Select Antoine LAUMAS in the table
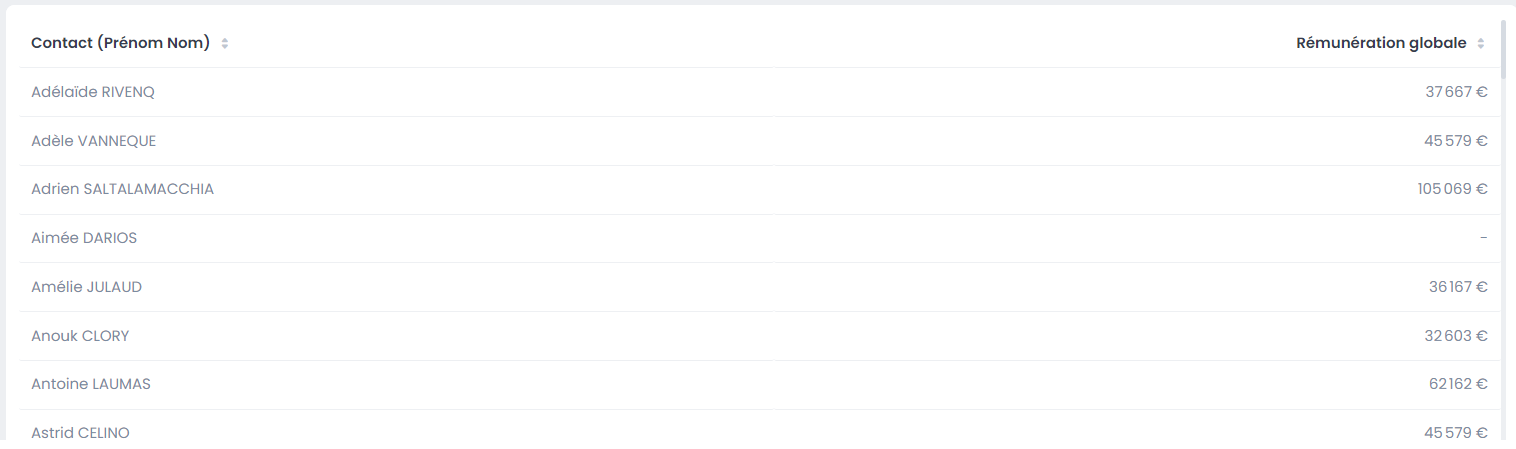The height and width of the screenshot is (449, 1516). (x=91, y=384)
